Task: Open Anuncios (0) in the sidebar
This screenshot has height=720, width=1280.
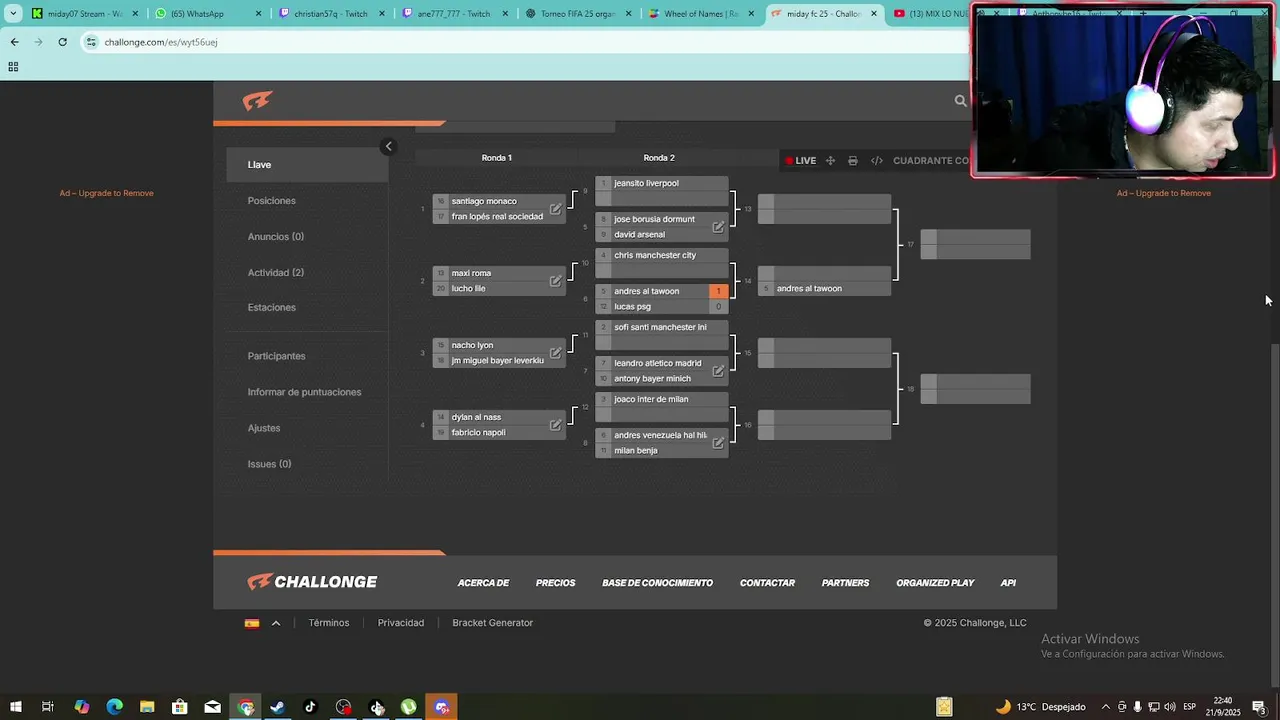Action: click(x=276, y=237)
